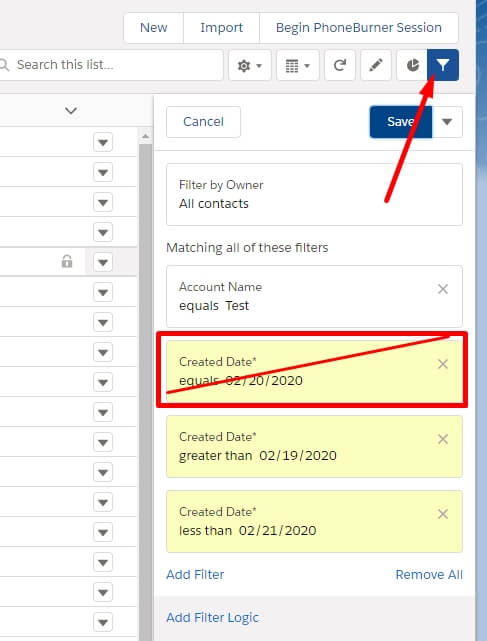Remove the Created Date equals 02/20/2020 filter
Screen dimensions: 487x641
pos(443,364)
